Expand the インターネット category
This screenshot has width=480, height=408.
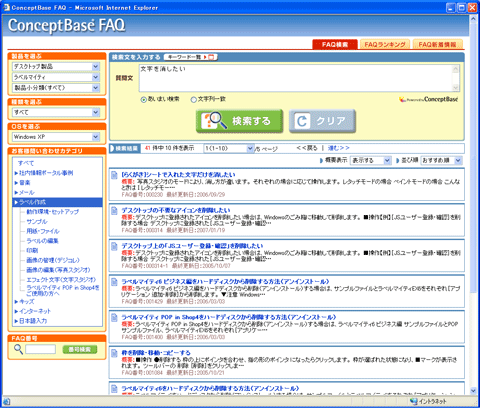click(16, 311)
